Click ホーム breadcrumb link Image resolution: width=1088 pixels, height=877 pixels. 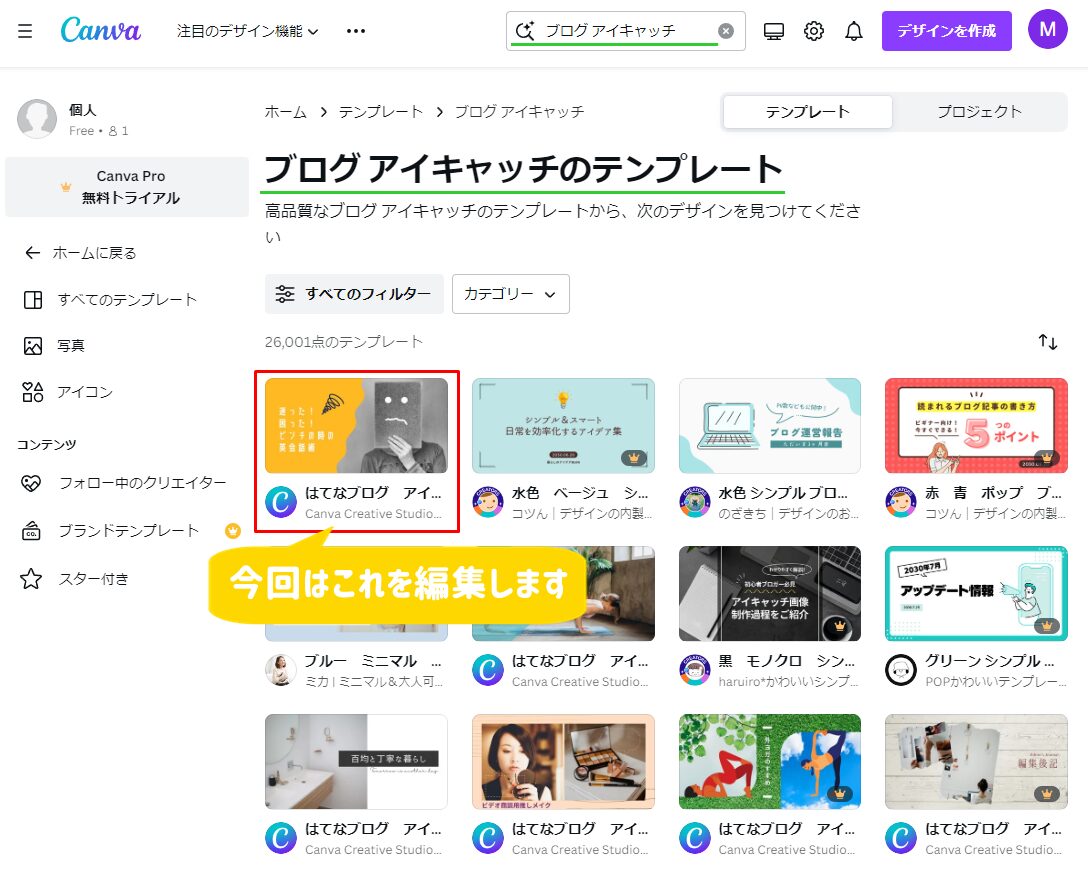[286, 112]
